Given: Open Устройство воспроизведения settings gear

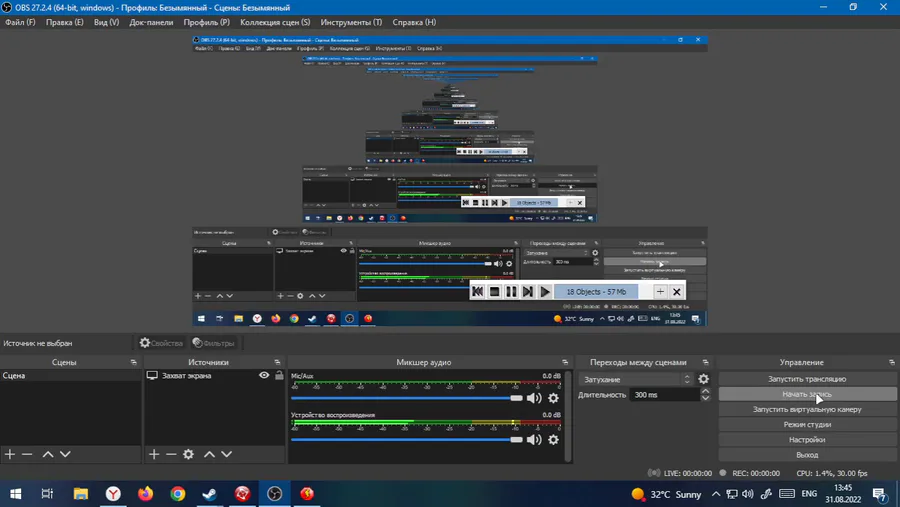Looking at the screenshot, I should coord(553,439).
